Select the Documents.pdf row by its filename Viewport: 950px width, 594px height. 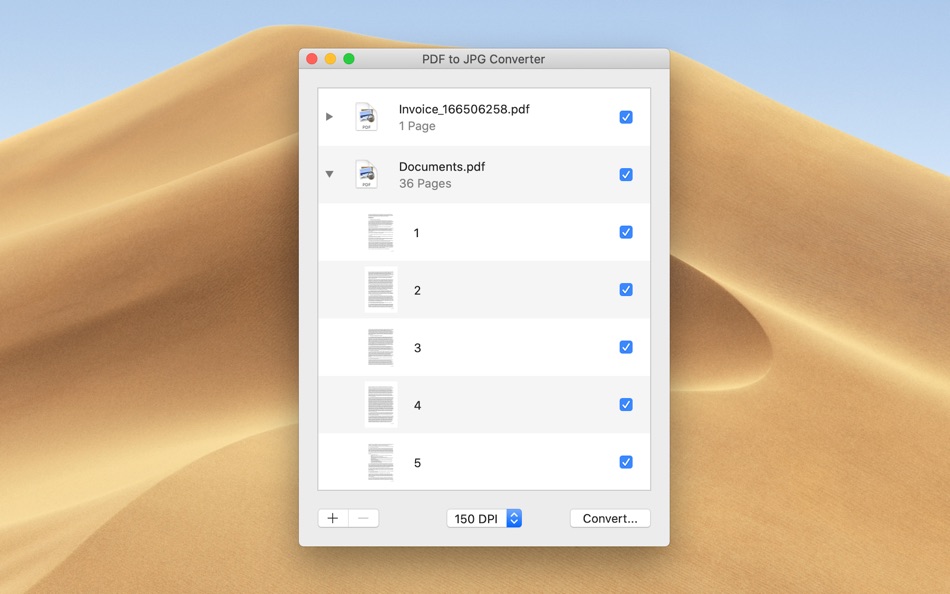click(442, 167)
